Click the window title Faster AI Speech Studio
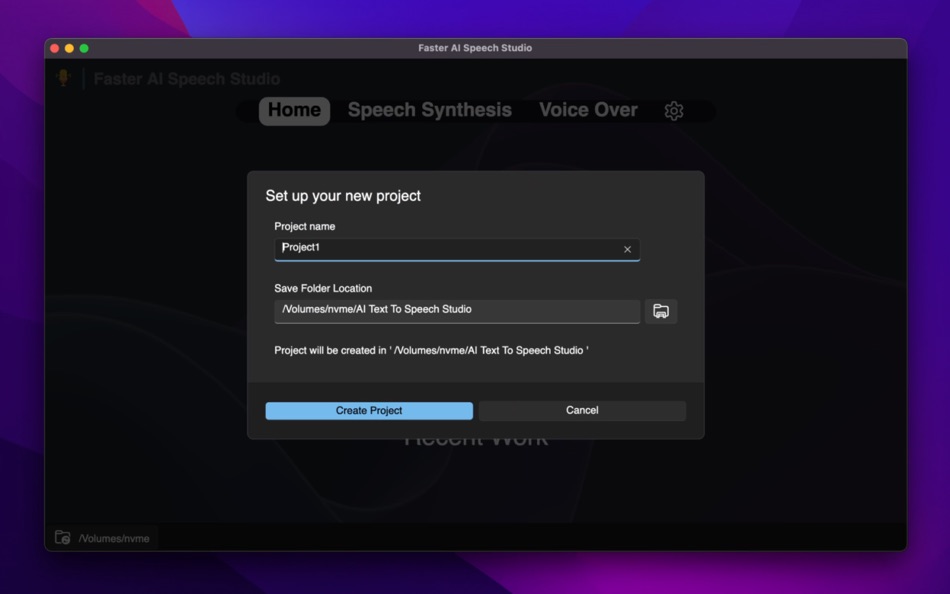 [475, 47]
